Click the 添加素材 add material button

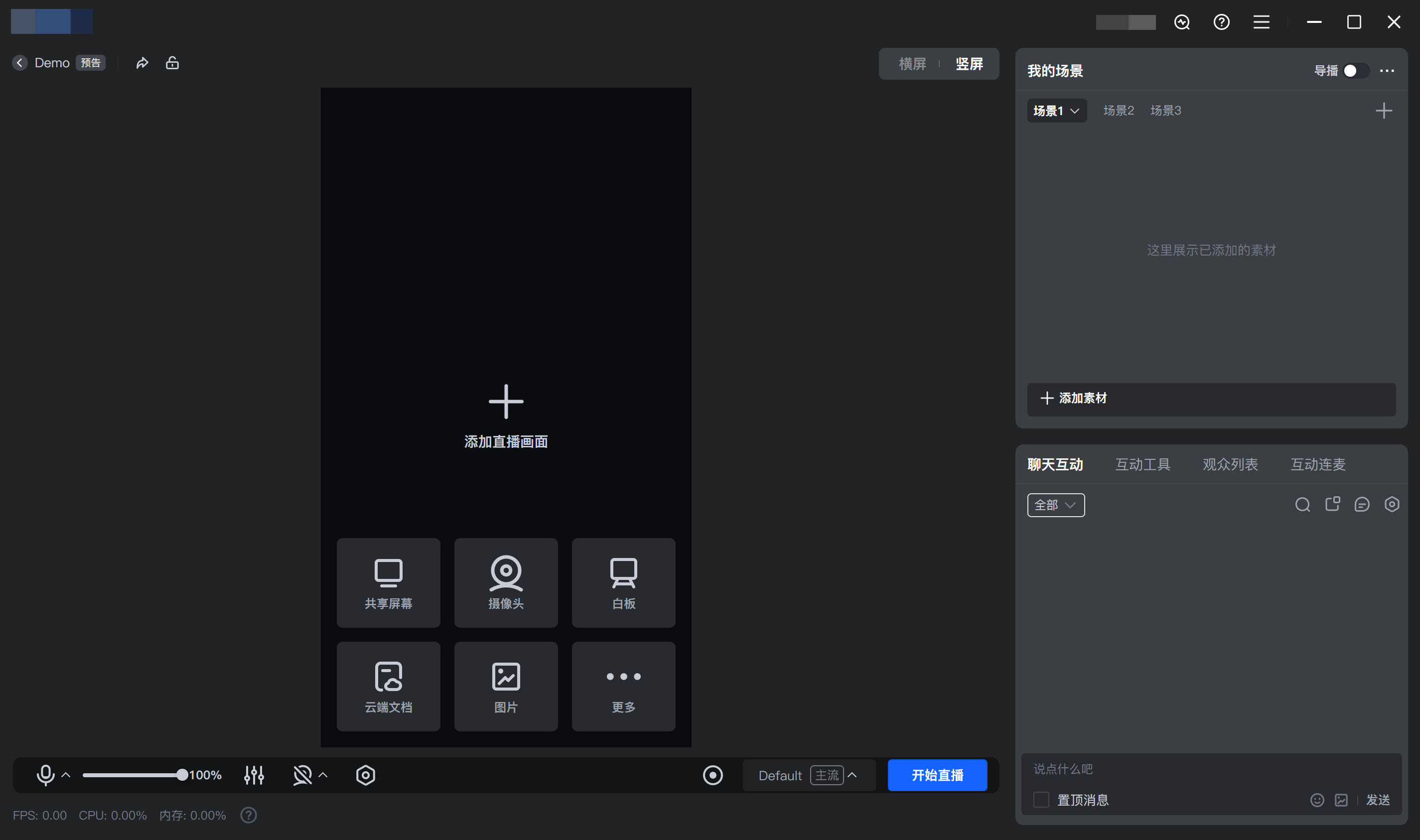click(x=1211, y=399)
